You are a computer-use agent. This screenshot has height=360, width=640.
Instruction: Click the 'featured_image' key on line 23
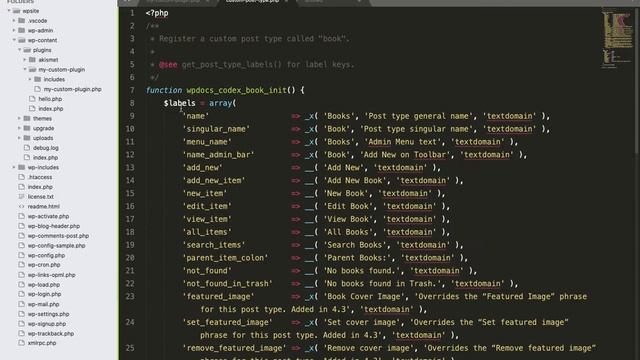[218, 297]
